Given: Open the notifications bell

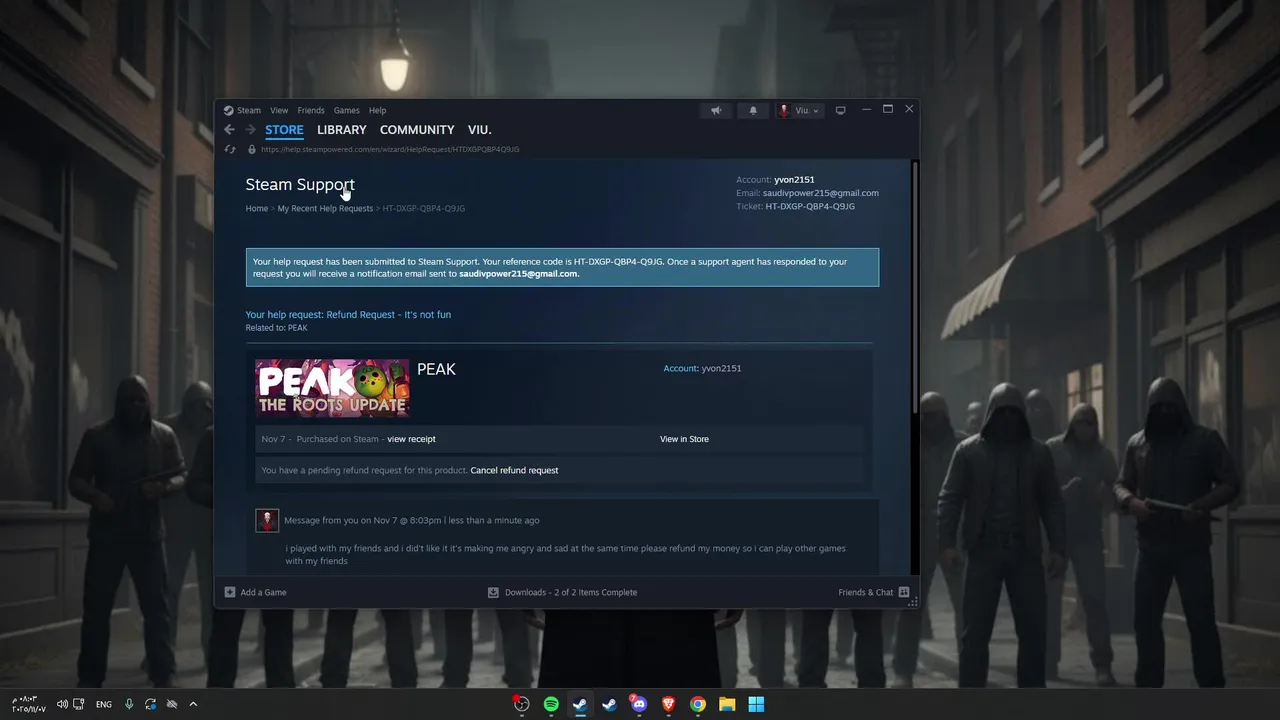Looking at the screenshot, I should click(x=753, y=110).
